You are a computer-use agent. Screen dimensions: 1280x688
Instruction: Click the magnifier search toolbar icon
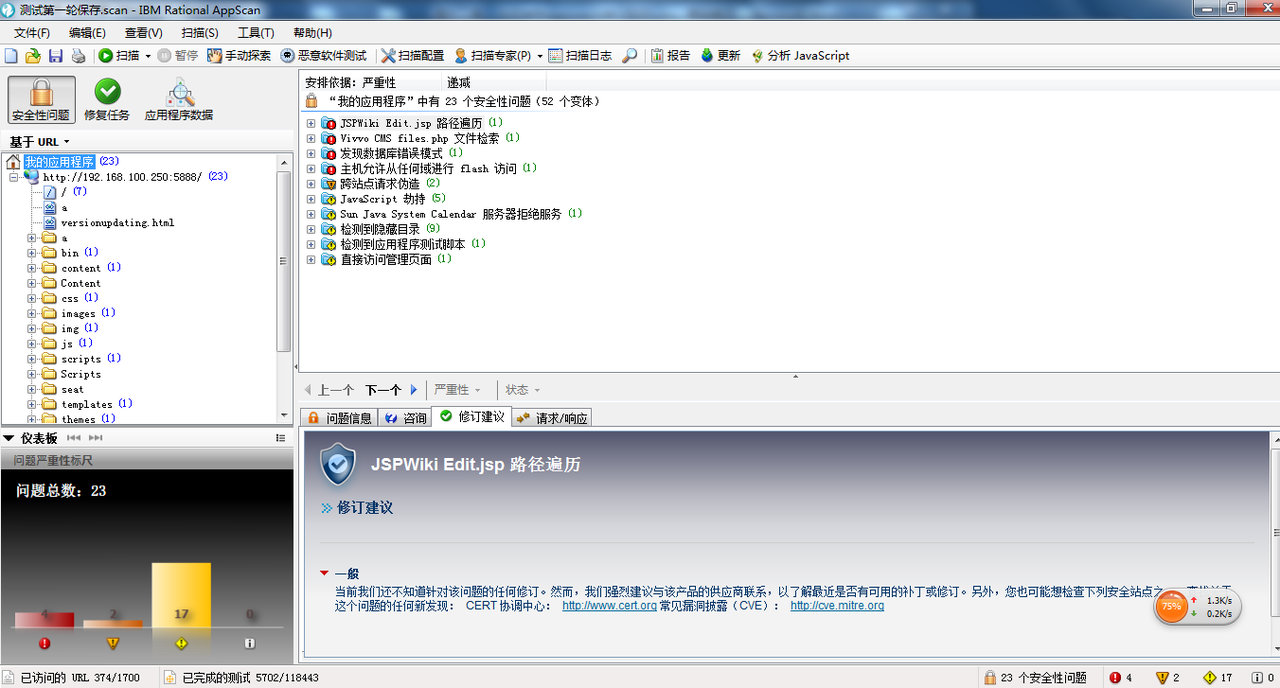(x=630, y=56)
